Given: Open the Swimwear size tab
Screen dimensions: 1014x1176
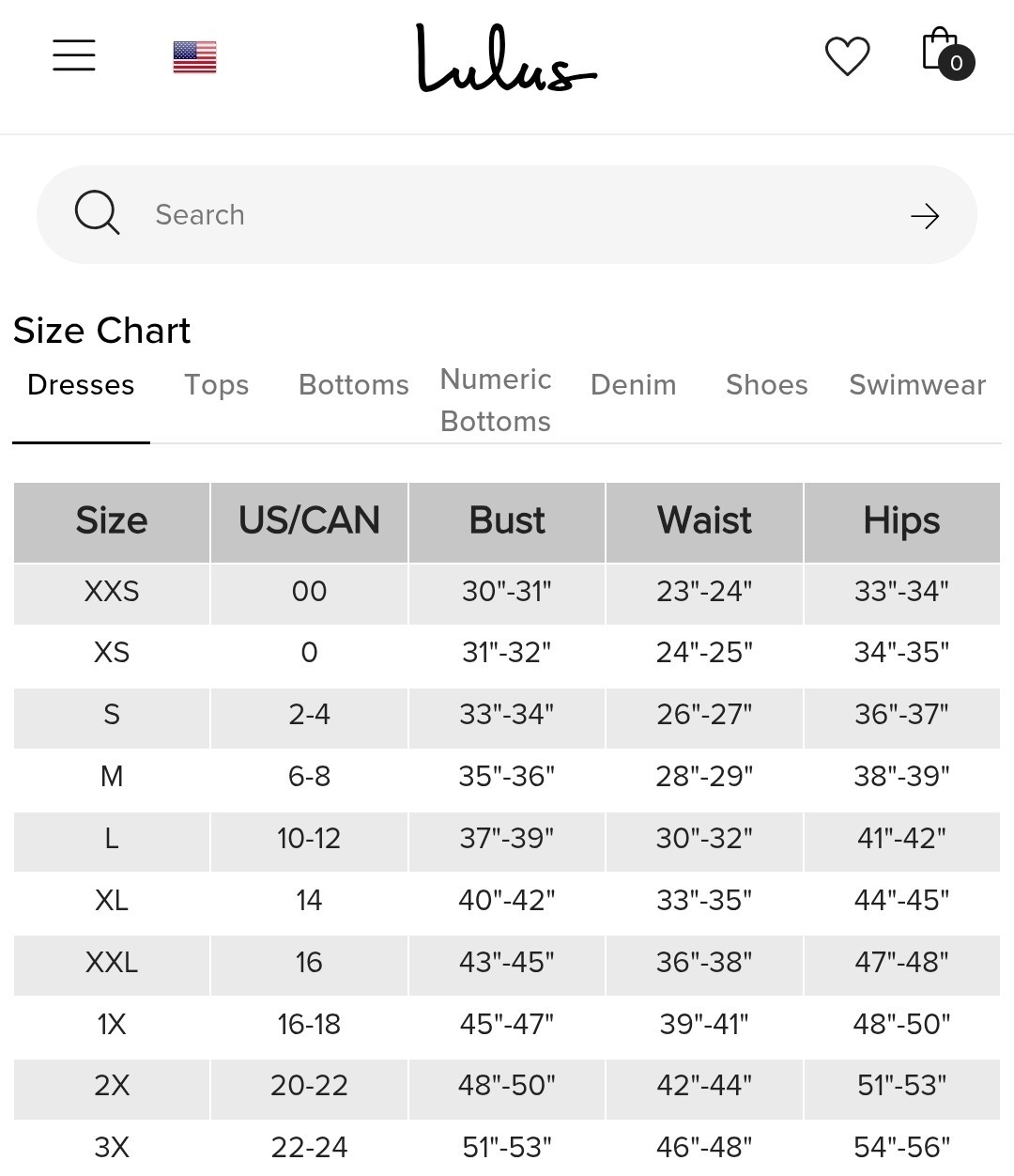Looking at the screenshot, I should point(917,385).
